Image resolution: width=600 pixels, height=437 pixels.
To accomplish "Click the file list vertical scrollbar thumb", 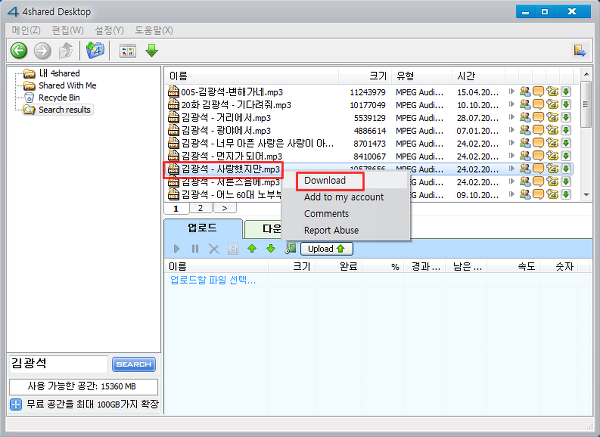I will pos(586,104).
